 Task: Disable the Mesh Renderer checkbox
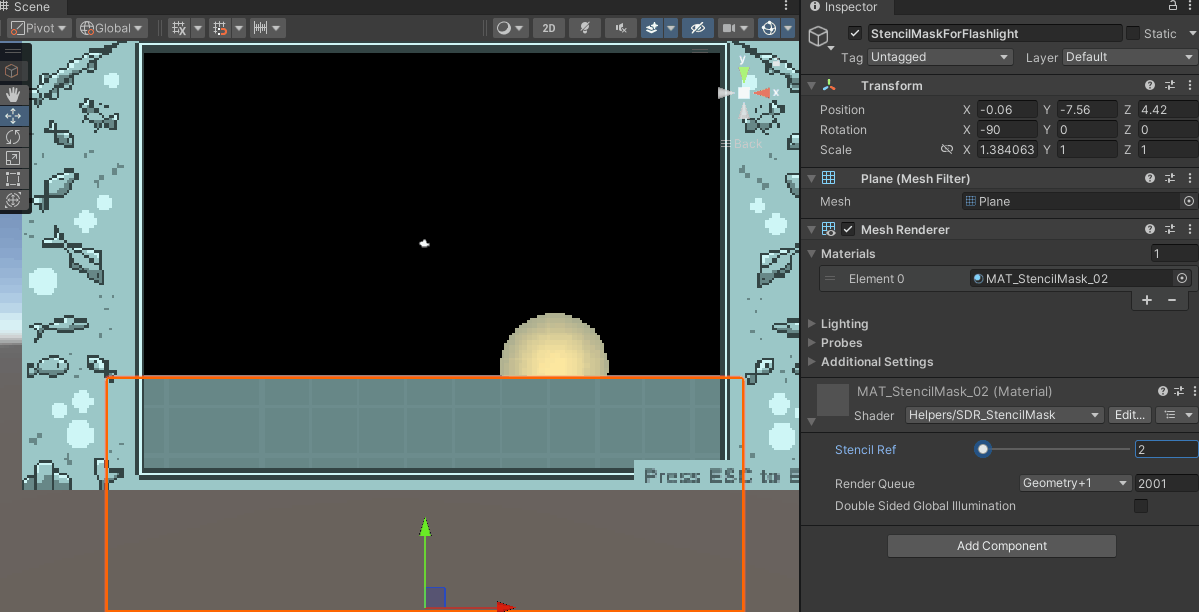(848, 230)
